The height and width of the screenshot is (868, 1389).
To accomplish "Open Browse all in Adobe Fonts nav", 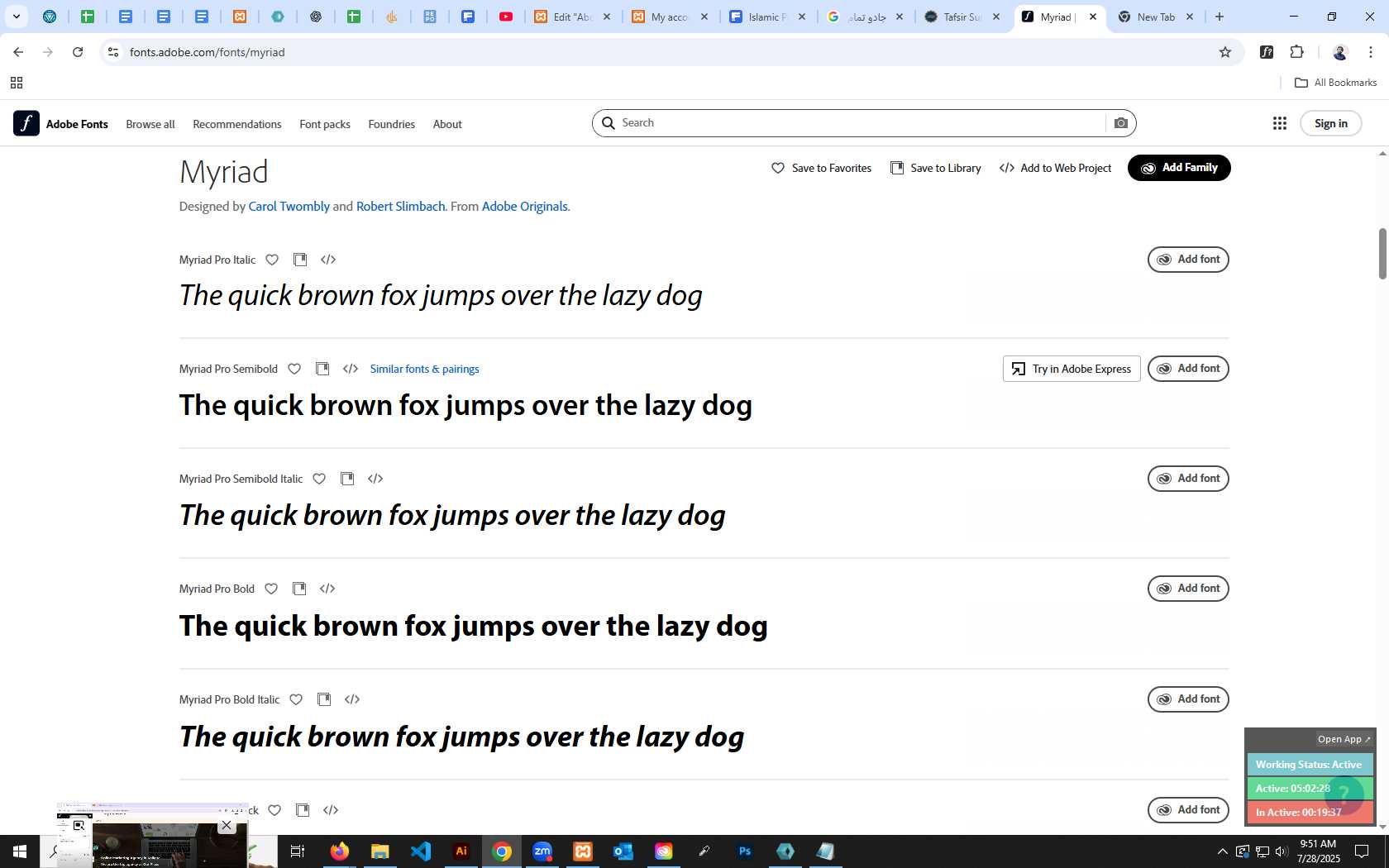I will click(x=150, y=124).
